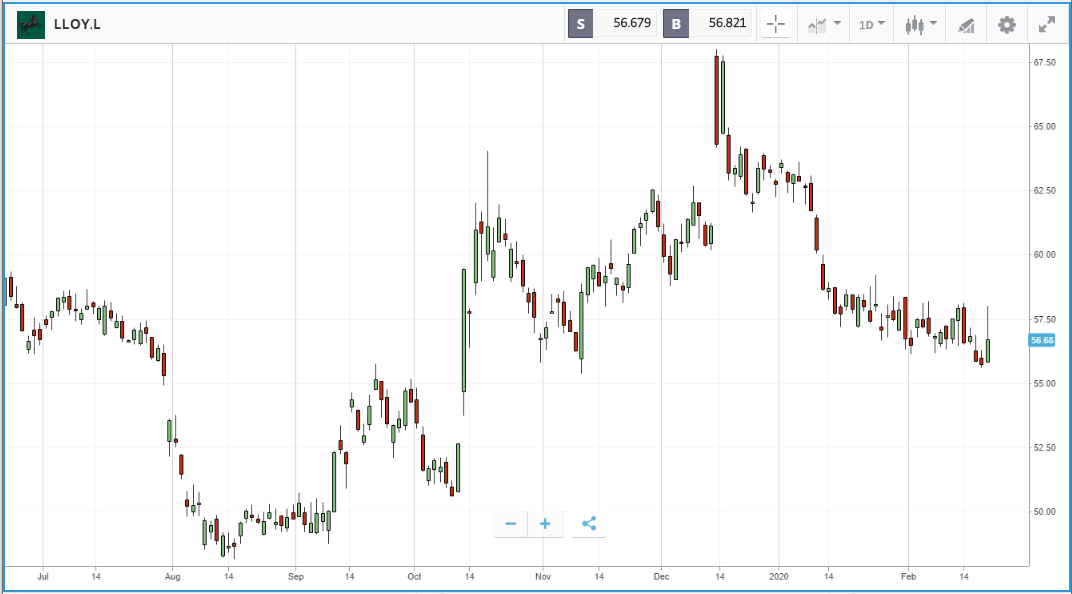Click the 2020 date axis label
This screenshot has height=594, width=1072.
coord(779,577)
